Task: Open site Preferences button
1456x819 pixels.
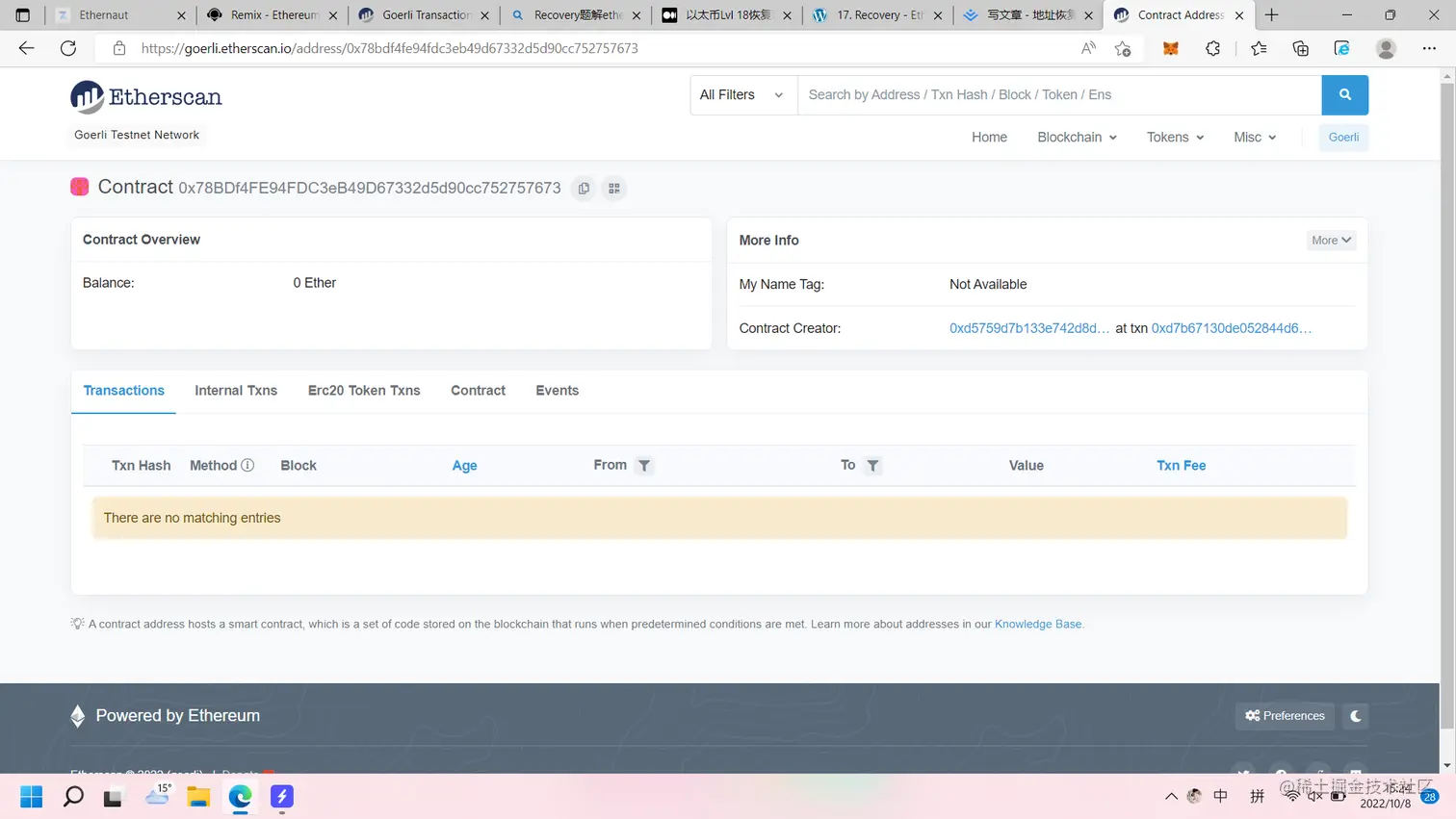Action: point(1285,716)
